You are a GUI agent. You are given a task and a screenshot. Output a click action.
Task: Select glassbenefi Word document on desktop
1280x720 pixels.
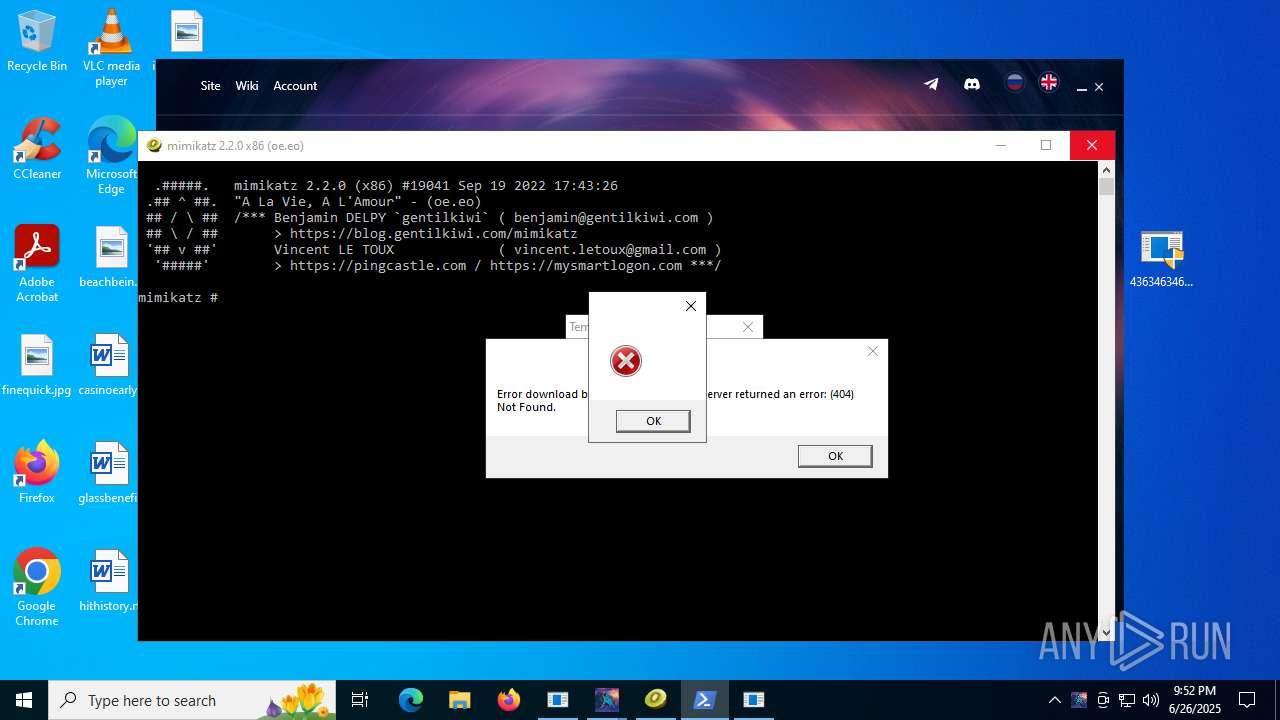(x=108, y=473)
